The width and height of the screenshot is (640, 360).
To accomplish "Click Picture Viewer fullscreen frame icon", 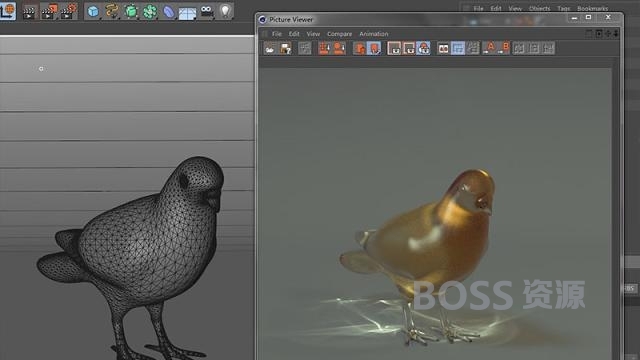I will click(x=599, y=34).
